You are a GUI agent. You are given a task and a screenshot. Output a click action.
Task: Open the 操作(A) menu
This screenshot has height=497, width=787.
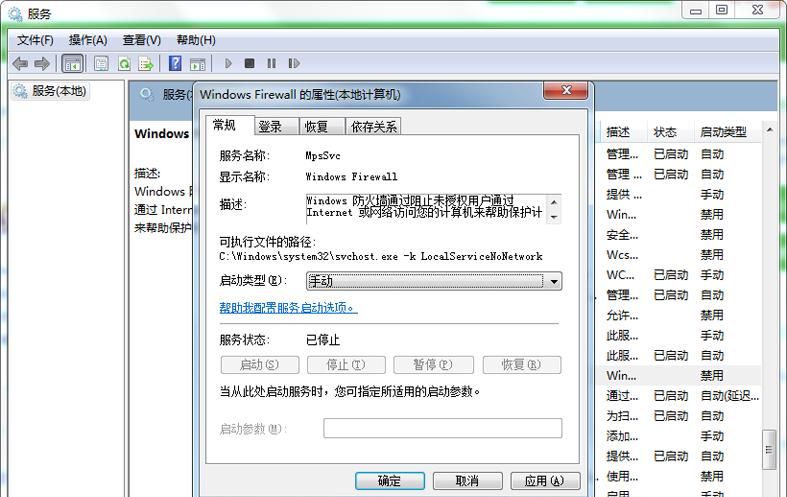click(x=88, y=40)
